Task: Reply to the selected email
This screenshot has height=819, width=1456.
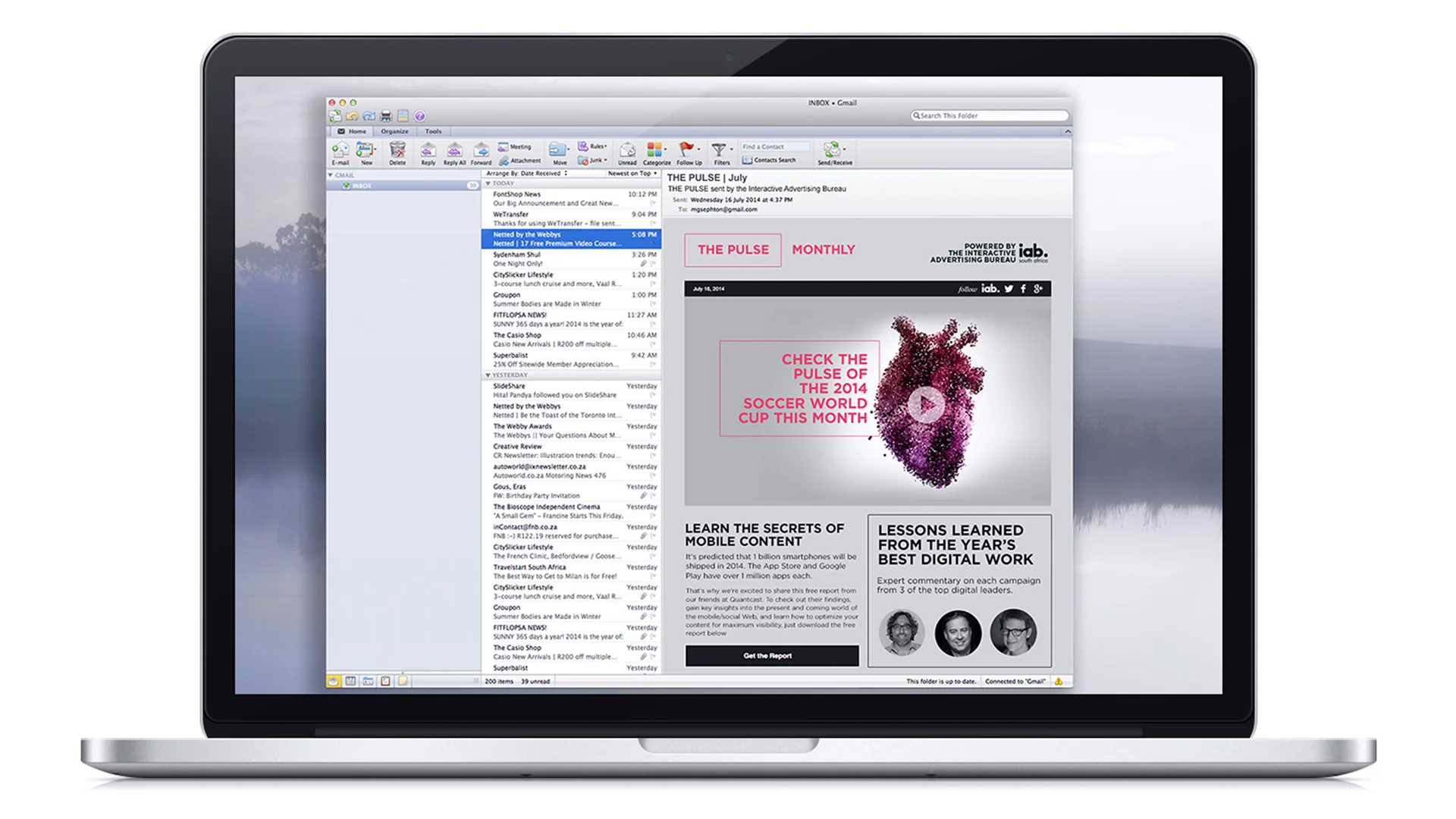Action: [x=428, y=152]
